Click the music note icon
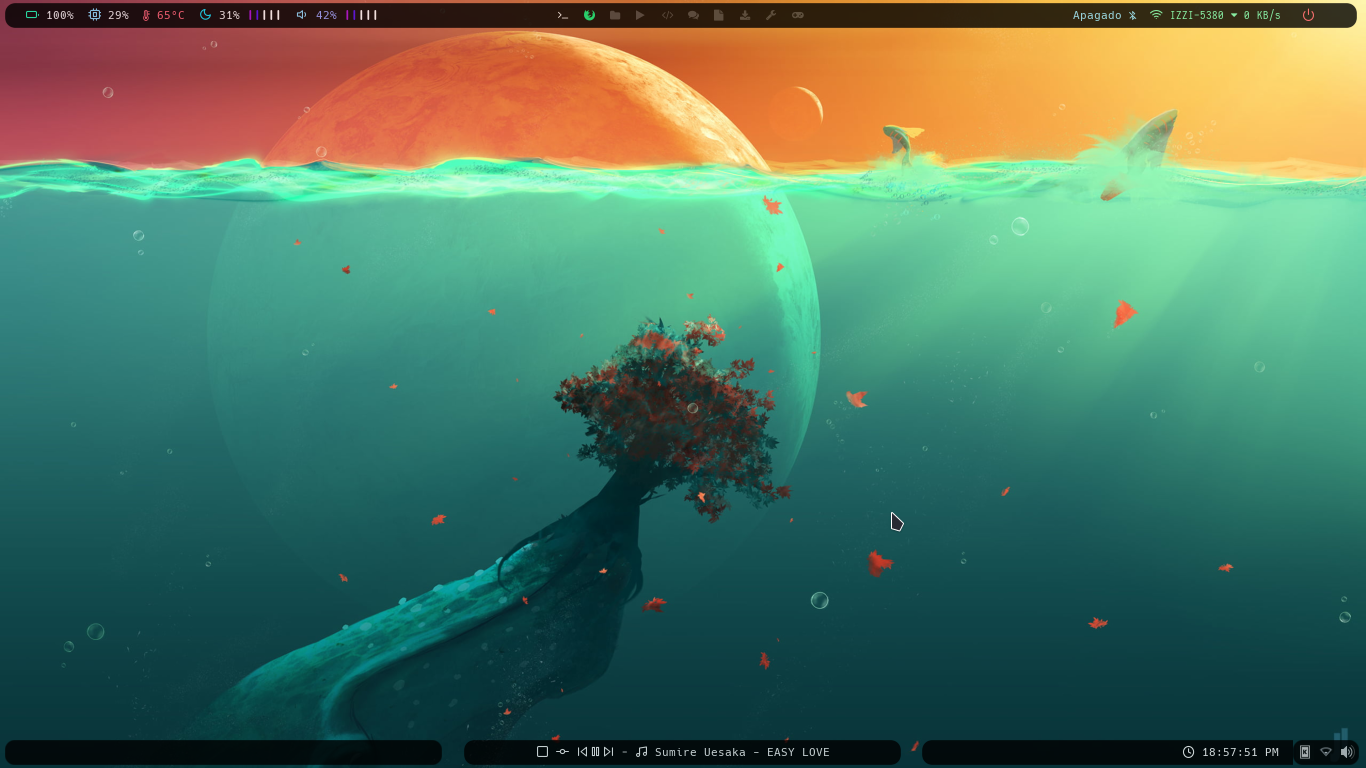1366x768 pixels. click(x=642, y=752)
